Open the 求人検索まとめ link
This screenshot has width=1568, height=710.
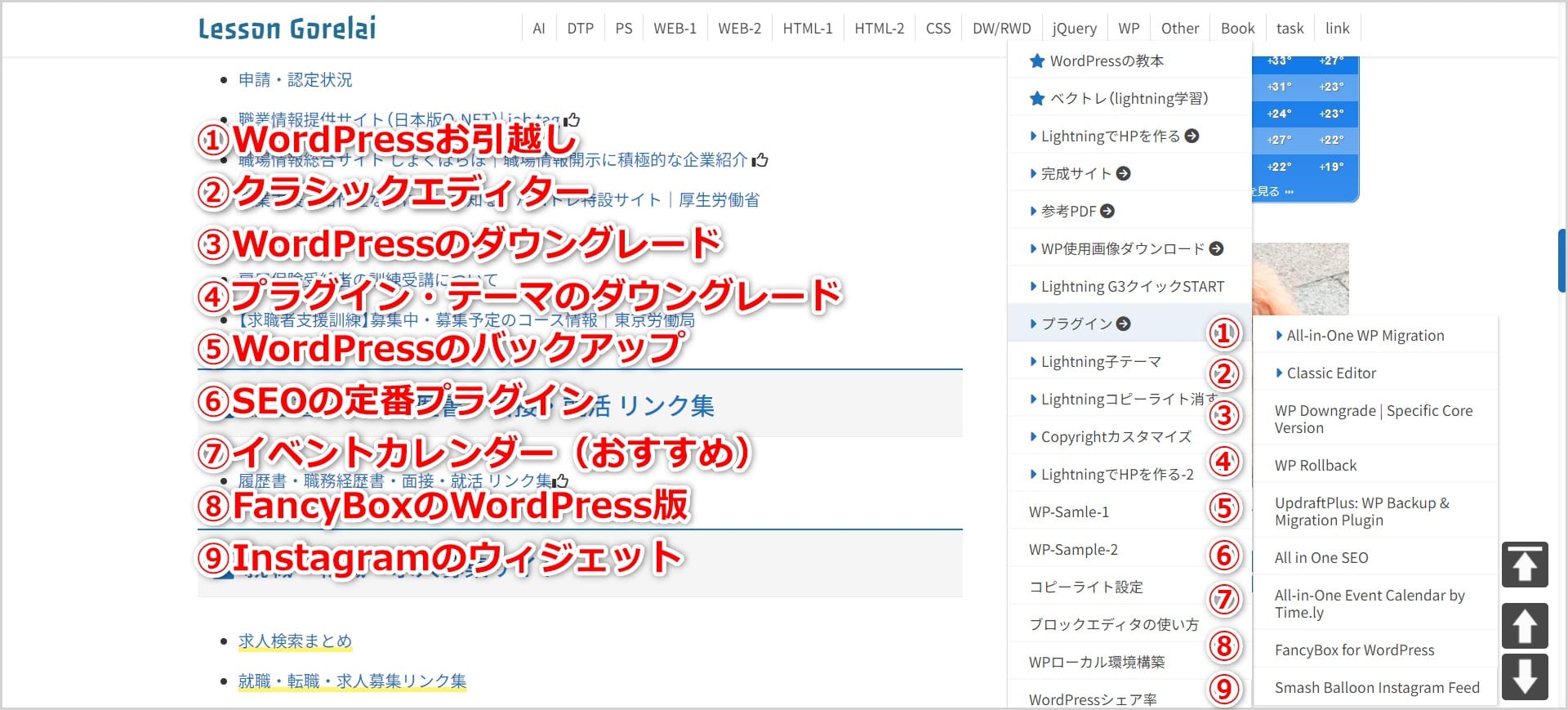pyautogui.click(x=295, y=641)
